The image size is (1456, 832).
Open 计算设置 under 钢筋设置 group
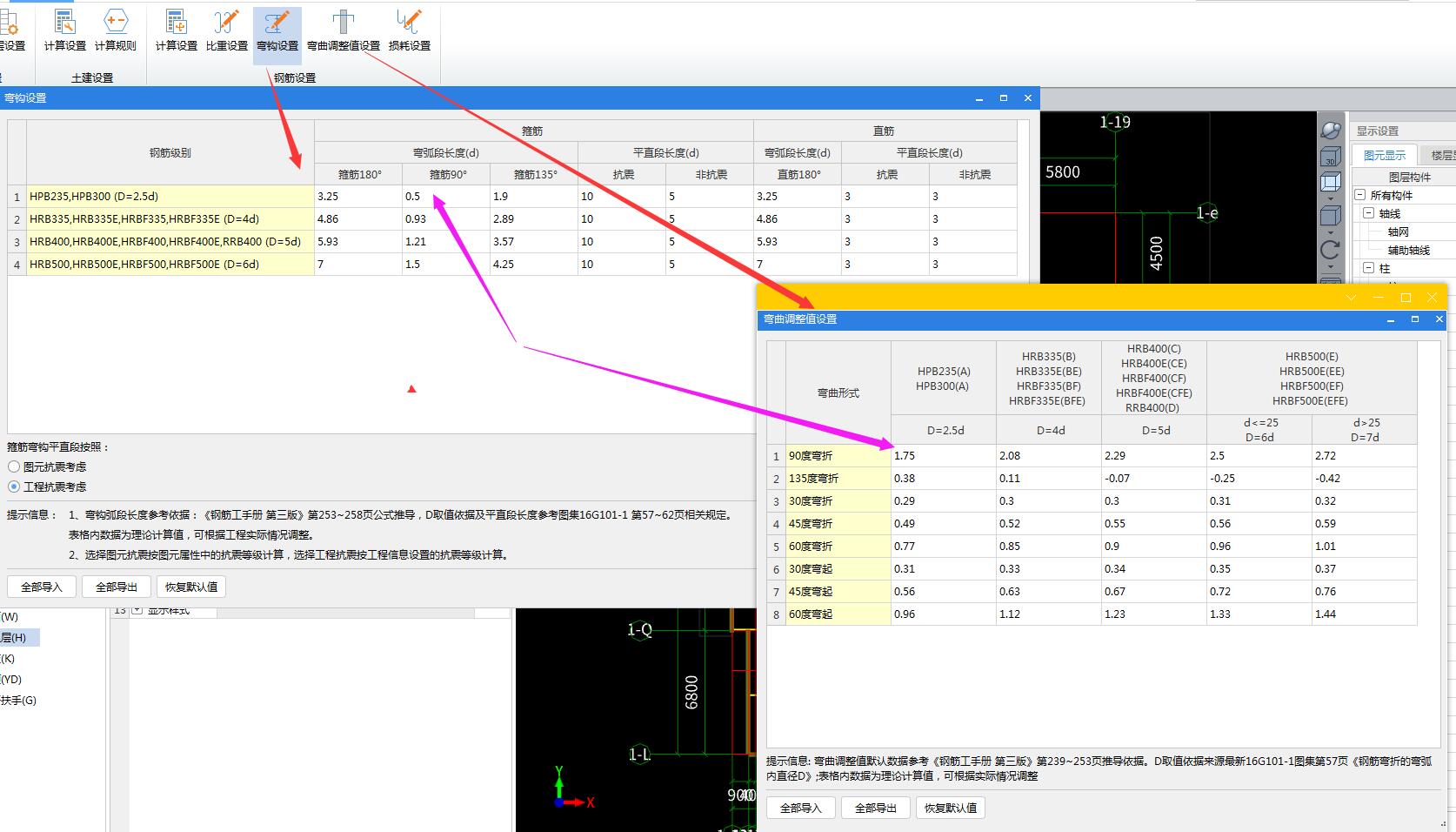coord(176,30)
